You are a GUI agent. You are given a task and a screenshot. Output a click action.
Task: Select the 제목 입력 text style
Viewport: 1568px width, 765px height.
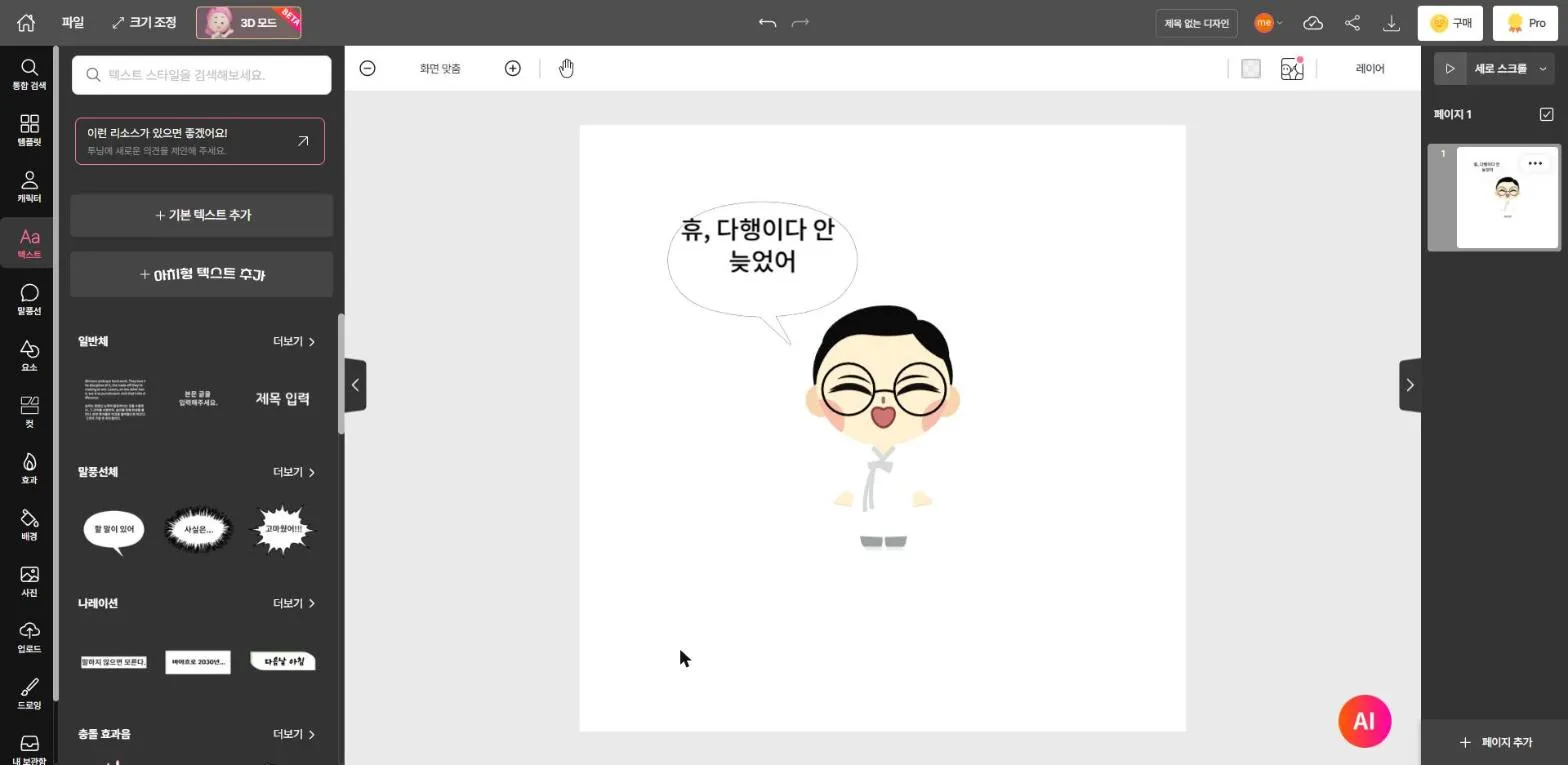pyautogui.click(x=283, y=399)
